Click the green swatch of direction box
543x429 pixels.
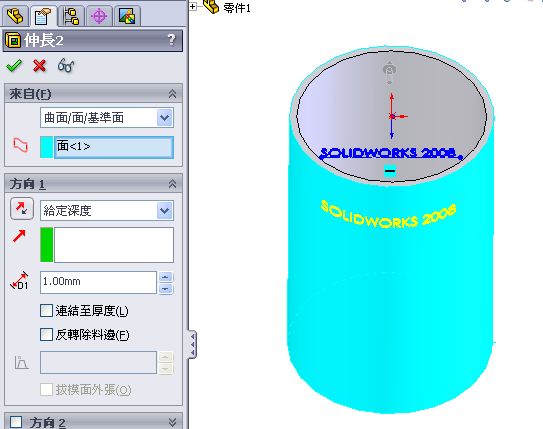[47, 245]
